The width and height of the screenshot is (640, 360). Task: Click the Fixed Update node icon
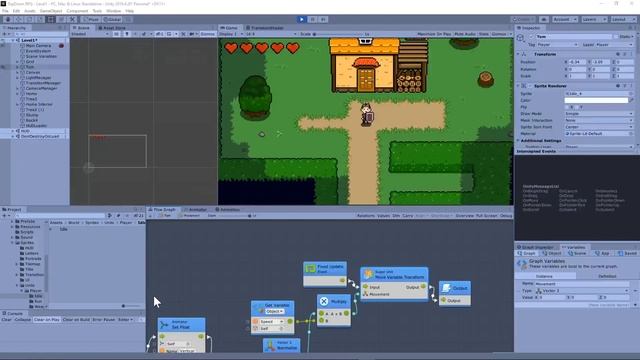click(x=311, y=269)
